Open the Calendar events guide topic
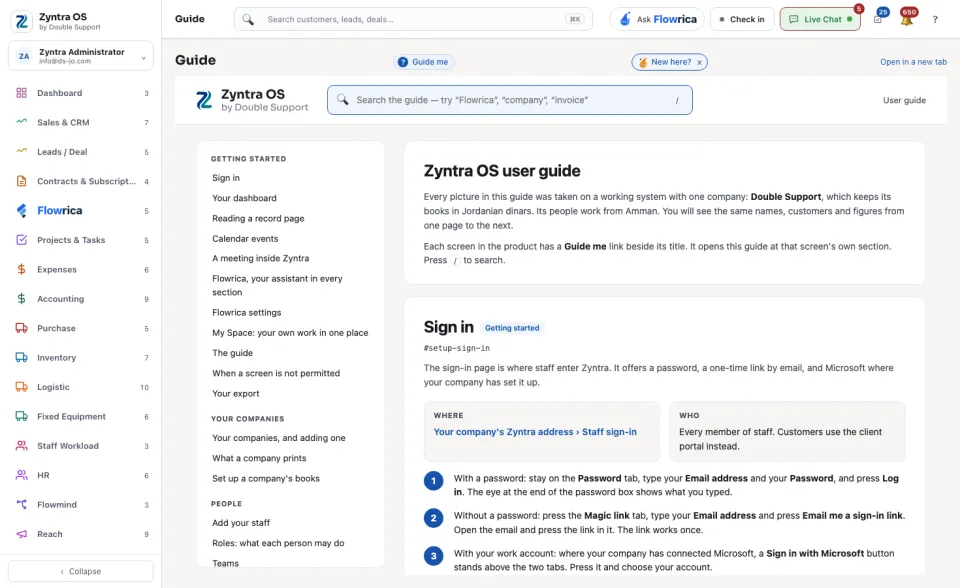Viewport: 960px width, 588px height. pos(245,238)
